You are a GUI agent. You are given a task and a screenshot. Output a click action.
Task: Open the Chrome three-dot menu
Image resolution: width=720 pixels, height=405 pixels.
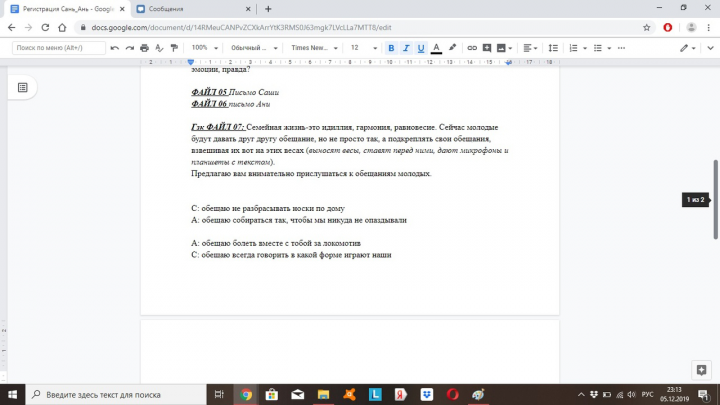[x=709, y=28]
